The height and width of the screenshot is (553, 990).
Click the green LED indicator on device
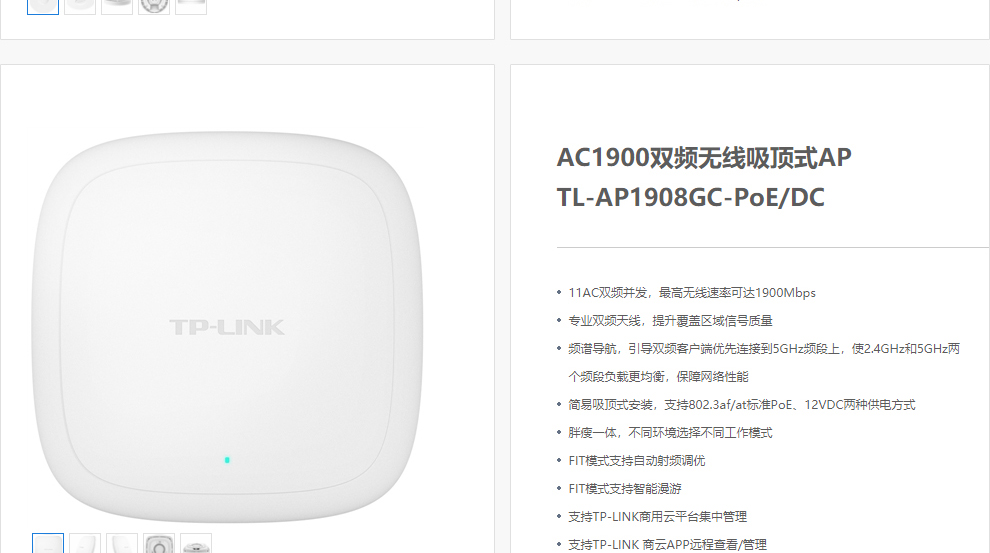click(x=227, y=460)
